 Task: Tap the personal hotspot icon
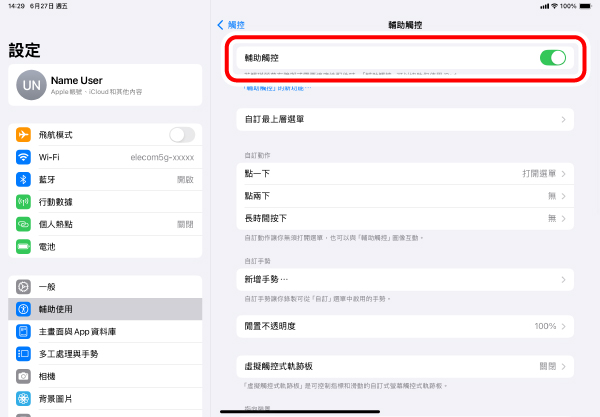[x=23, y=223]
